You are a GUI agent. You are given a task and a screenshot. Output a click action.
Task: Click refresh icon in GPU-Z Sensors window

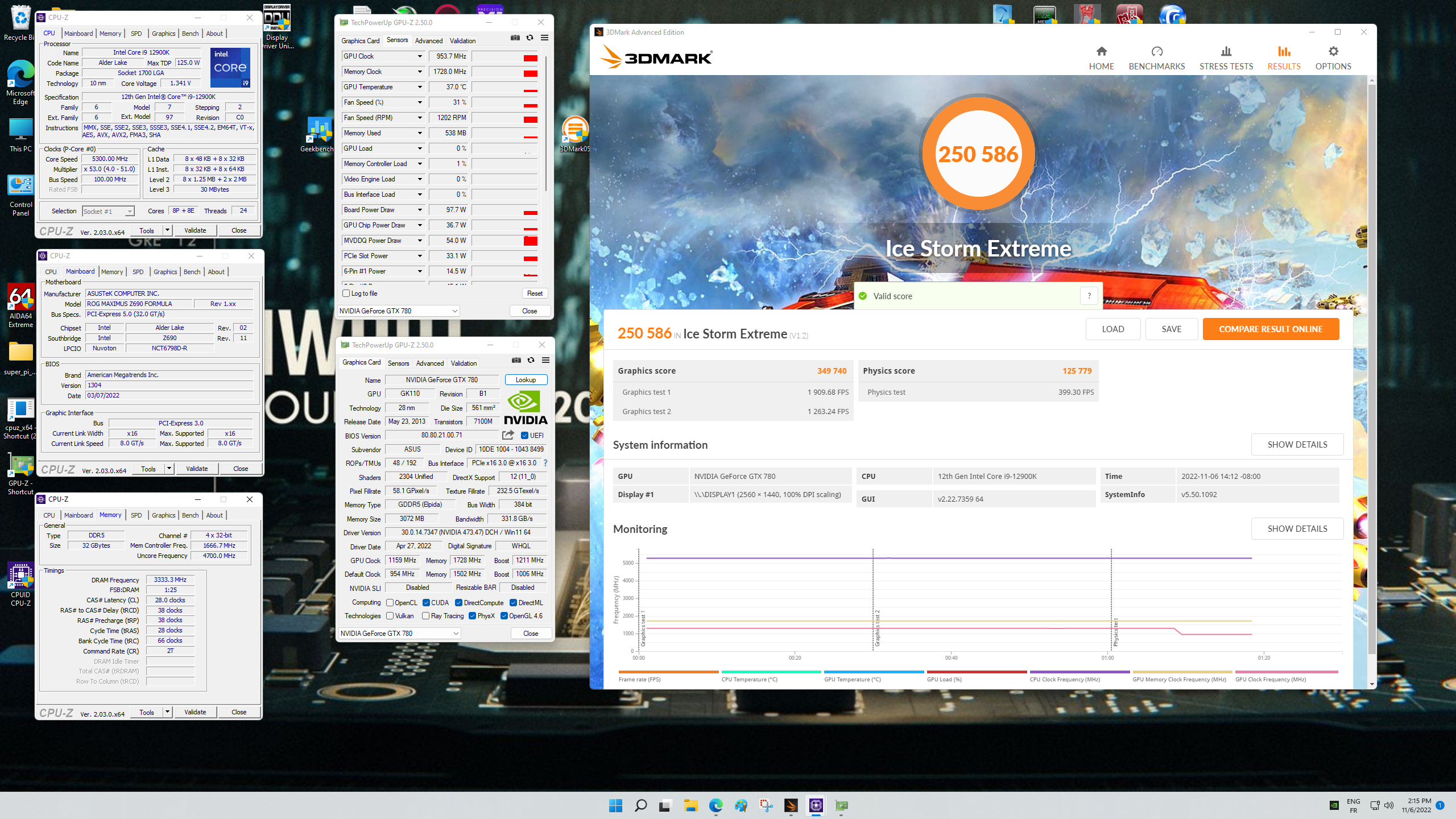click(530, 38)
